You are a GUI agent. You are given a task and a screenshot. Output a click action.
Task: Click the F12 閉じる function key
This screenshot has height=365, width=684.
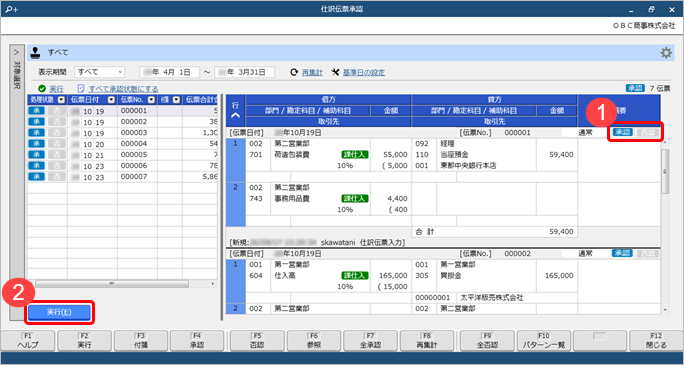point(656,341)
